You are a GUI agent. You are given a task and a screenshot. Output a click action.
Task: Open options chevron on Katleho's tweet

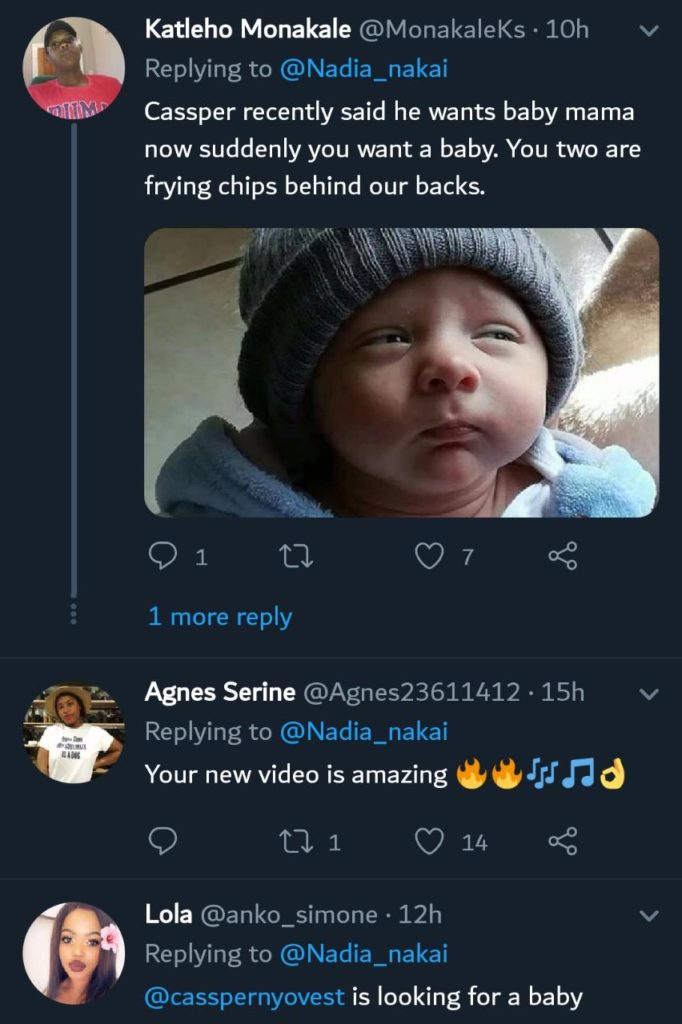(648, 31)
